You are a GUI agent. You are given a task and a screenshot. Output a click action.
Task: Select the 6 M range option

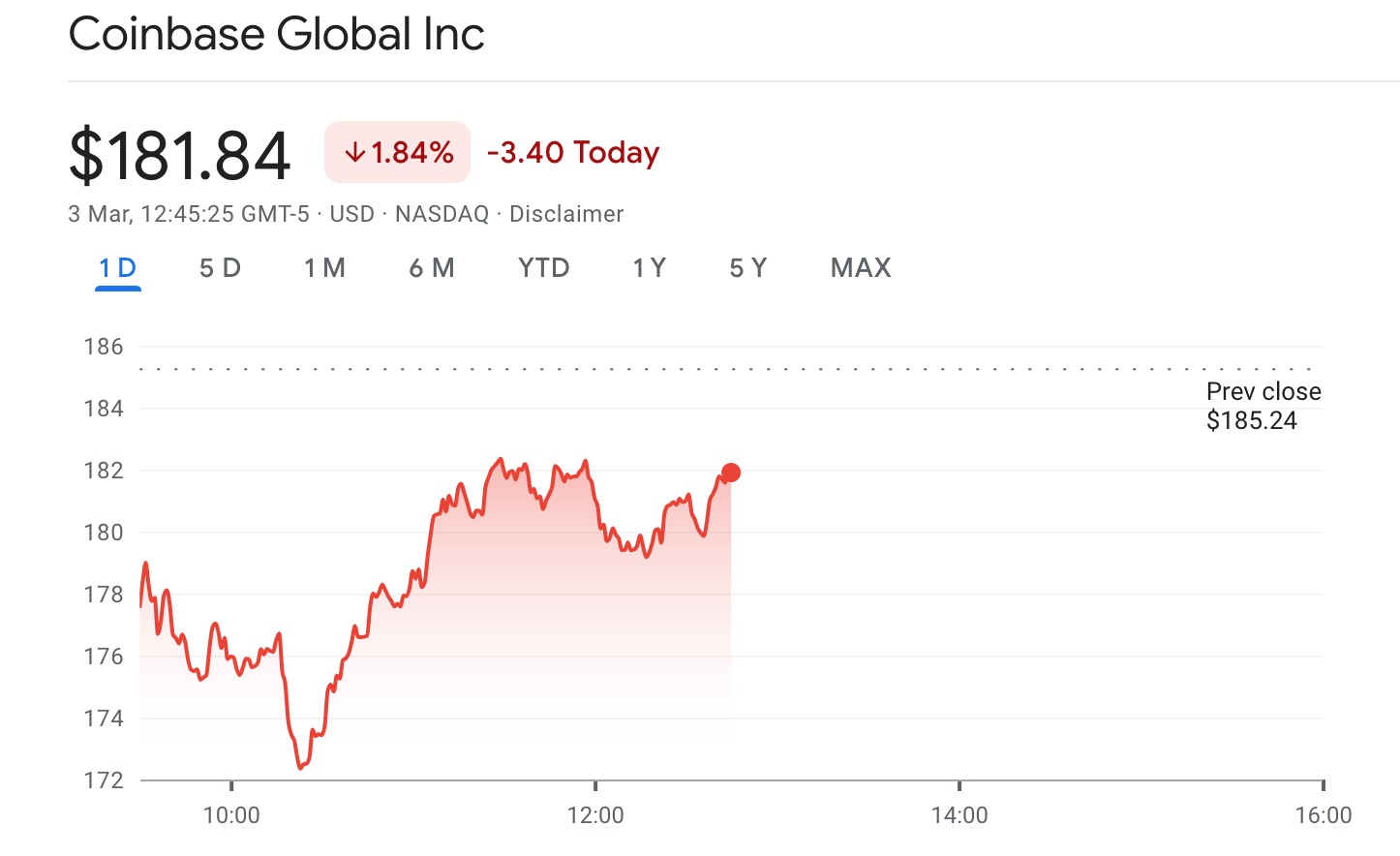pyautogui.click(x=432, y=268)
